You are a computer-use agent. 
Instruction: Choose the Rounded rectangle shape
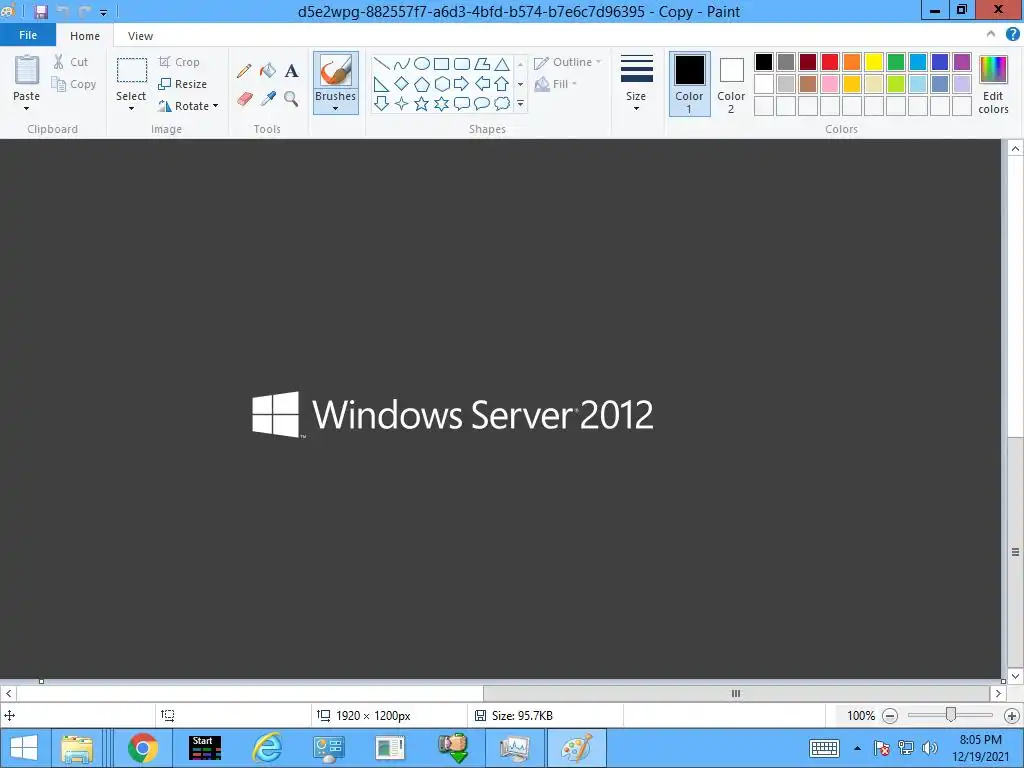coord(462,64)
